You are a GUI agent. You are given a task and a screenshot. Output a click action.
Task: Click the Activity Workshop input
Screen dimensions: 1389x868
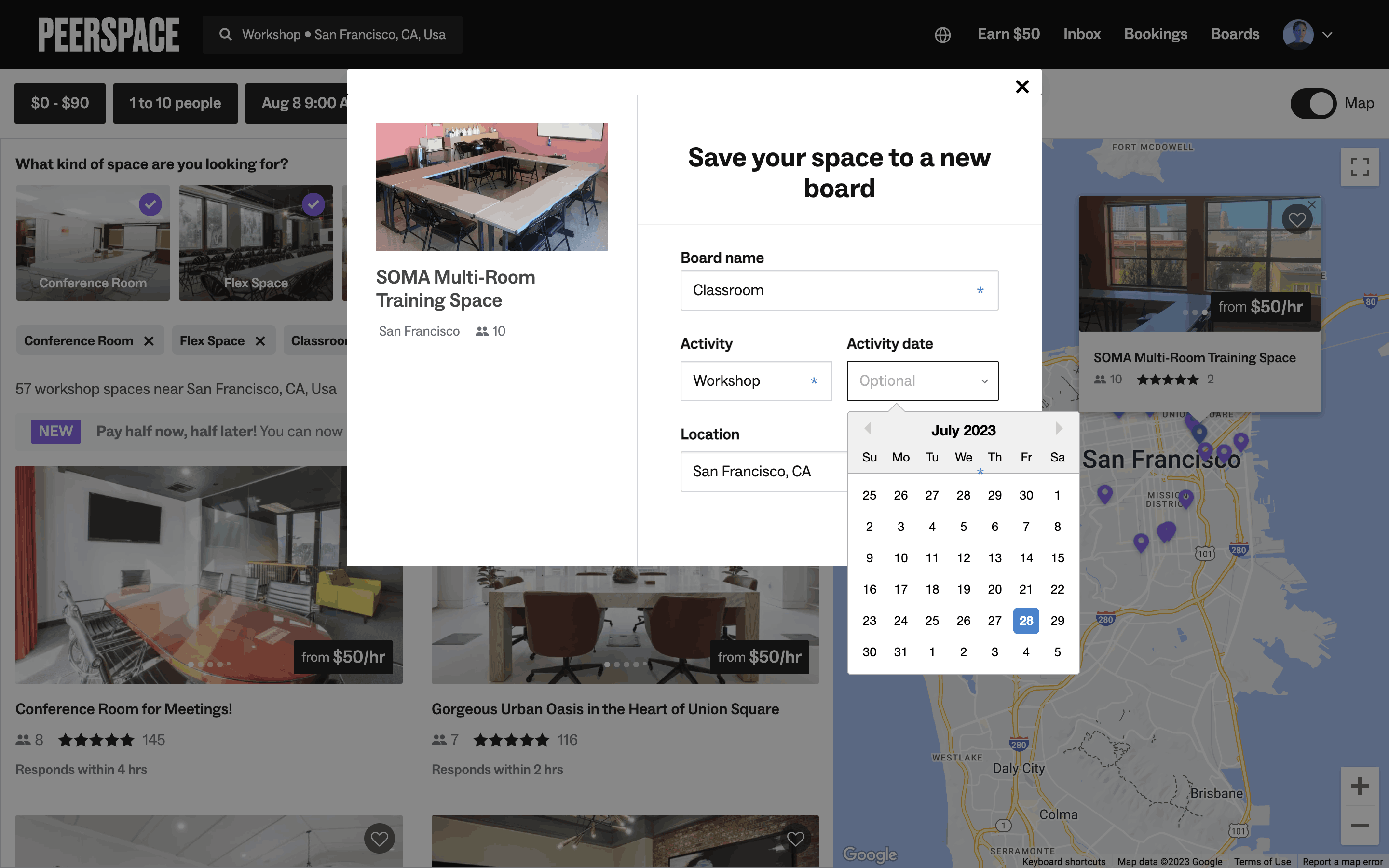[x=756, y=380]
